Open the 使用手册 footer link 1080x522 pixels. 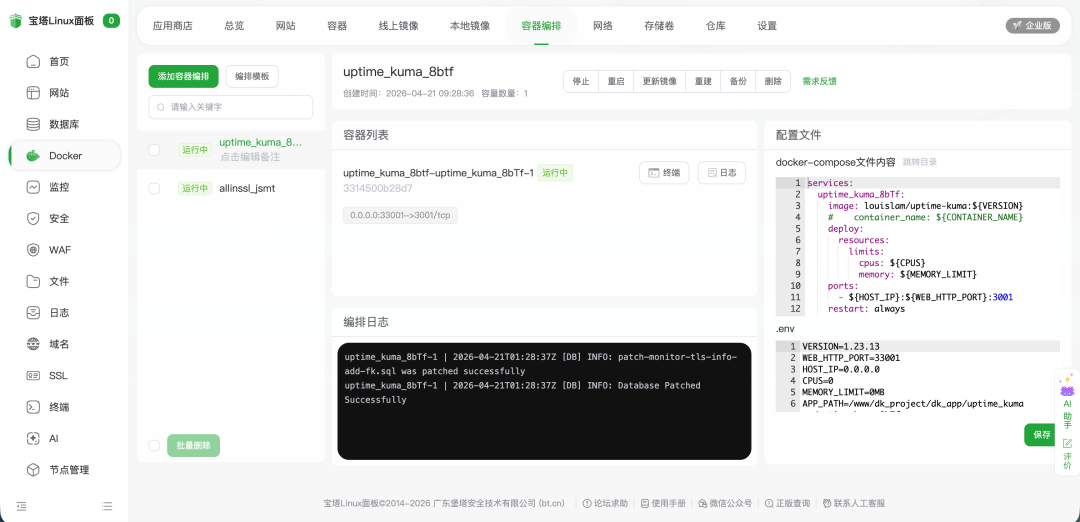point(663,503)
